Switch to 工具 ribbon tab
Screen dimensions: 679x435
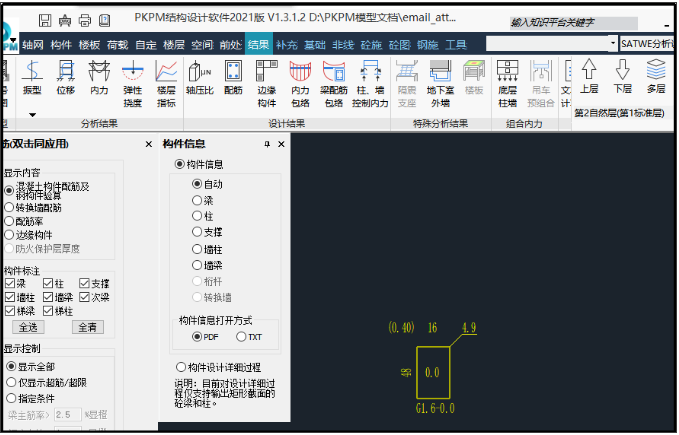[456, 45]
